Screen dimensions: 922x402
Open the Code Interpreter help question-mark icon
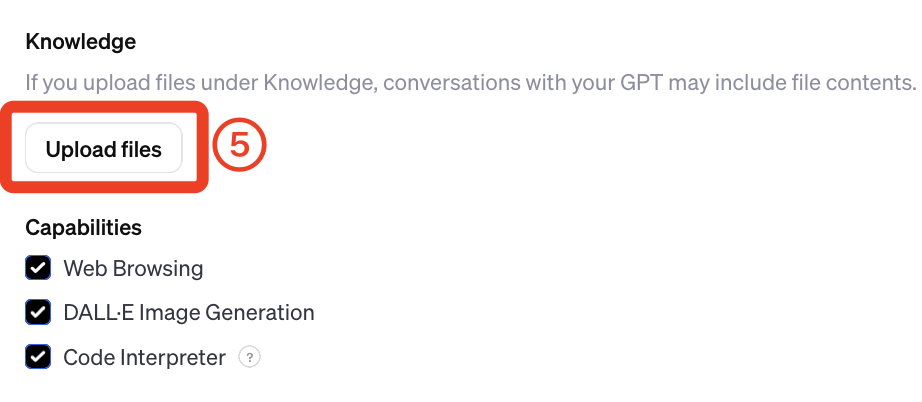pos(249,357)
